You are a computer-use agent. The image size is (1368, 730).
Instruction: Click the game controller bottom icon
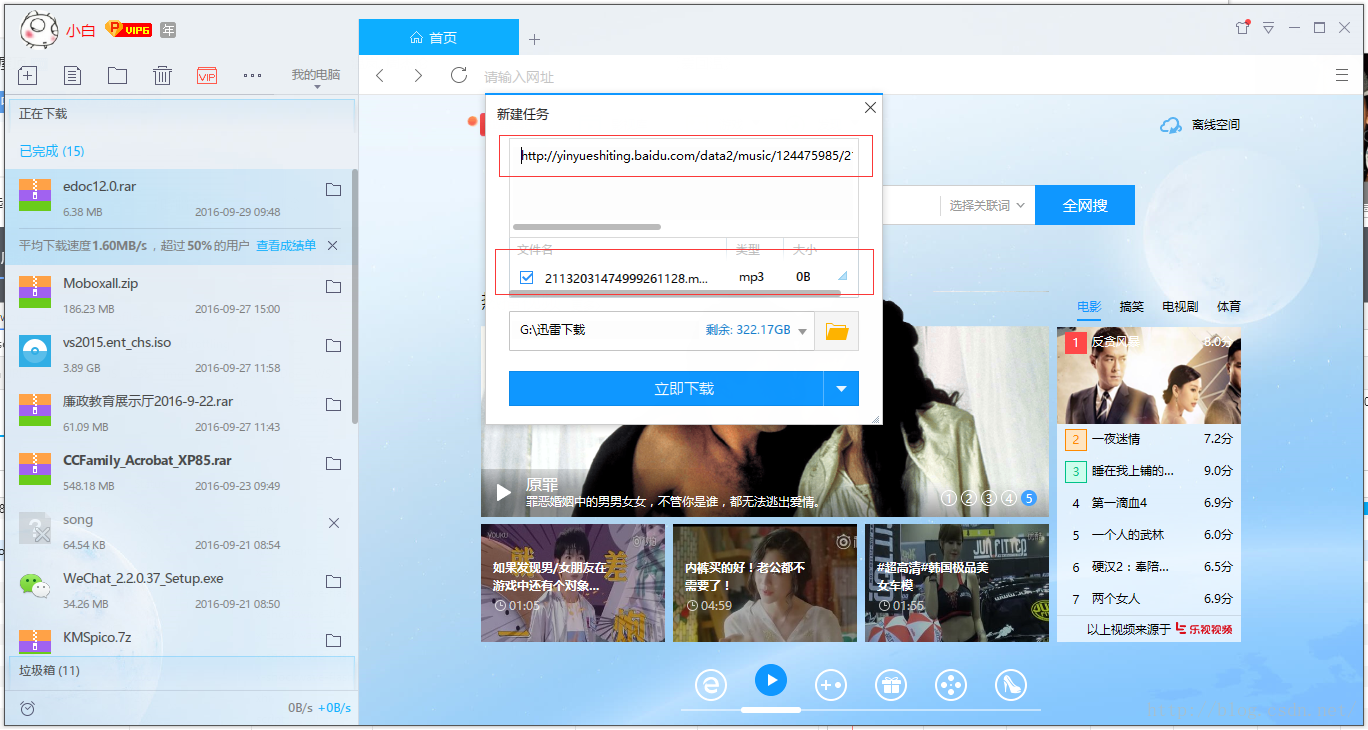pos(831,685)
